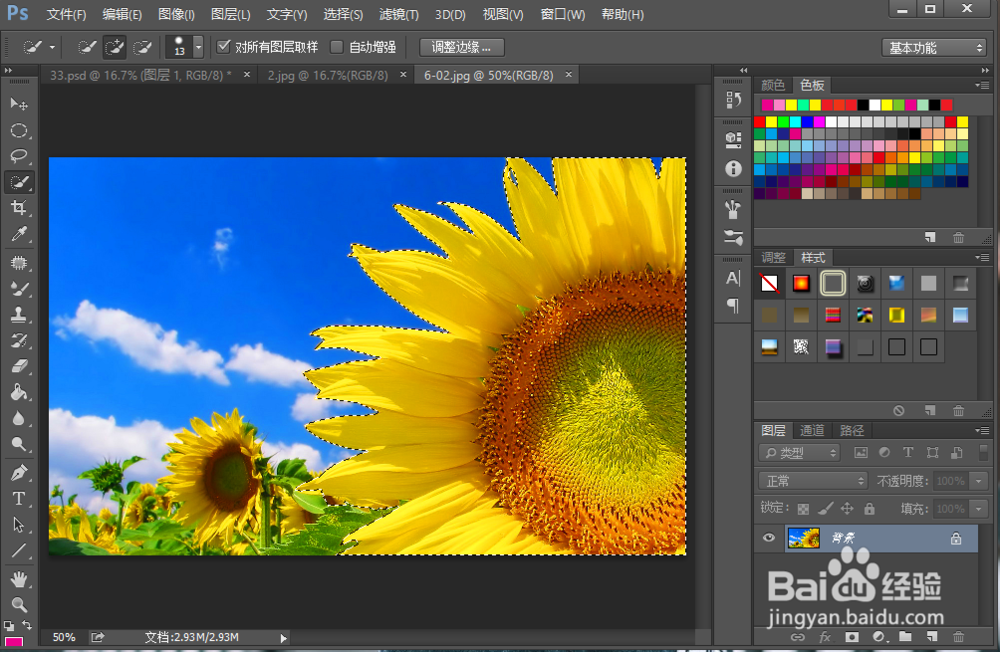Open the Opacity value dropdown arrow
This screenshot has height=652, width=1000.
click(978, 481)
